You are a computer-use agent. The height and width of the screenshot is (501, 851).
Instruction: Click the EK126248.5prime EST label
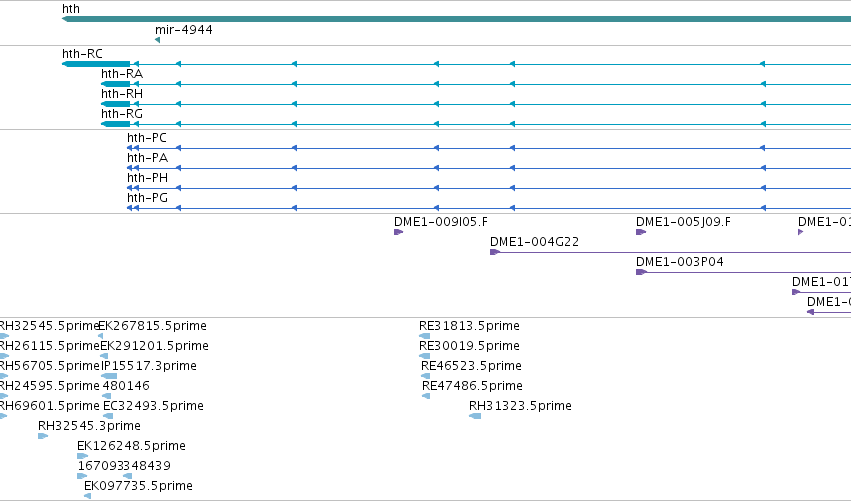point(131,446)
